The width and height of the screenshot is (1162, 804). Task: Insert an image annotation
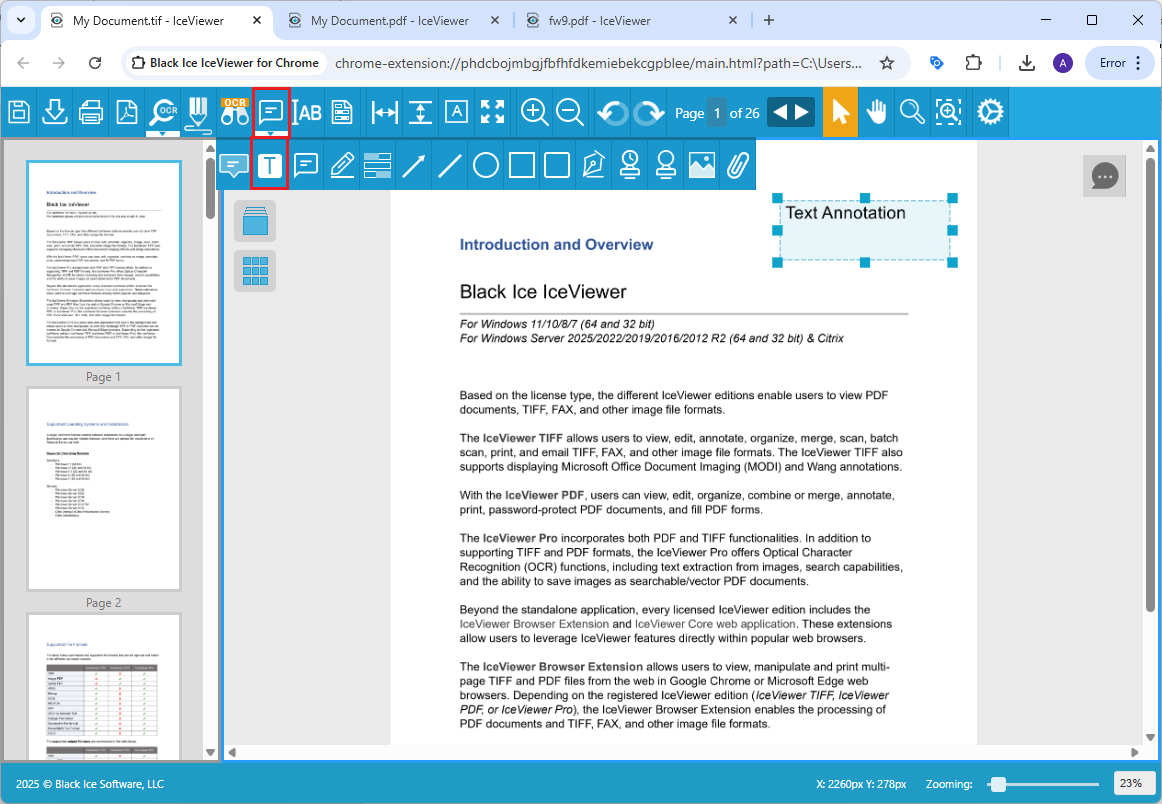coord(702,165)
